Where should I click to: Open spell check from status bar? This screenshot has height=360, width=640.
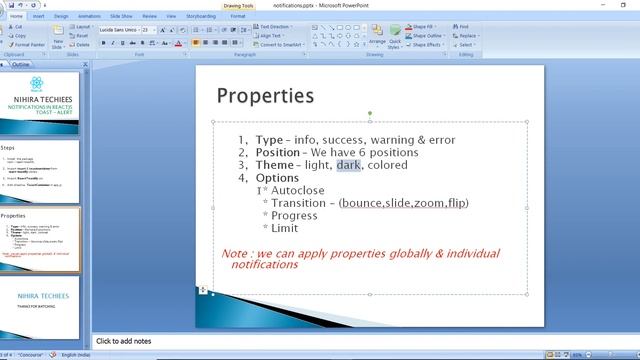click(53, 355)
